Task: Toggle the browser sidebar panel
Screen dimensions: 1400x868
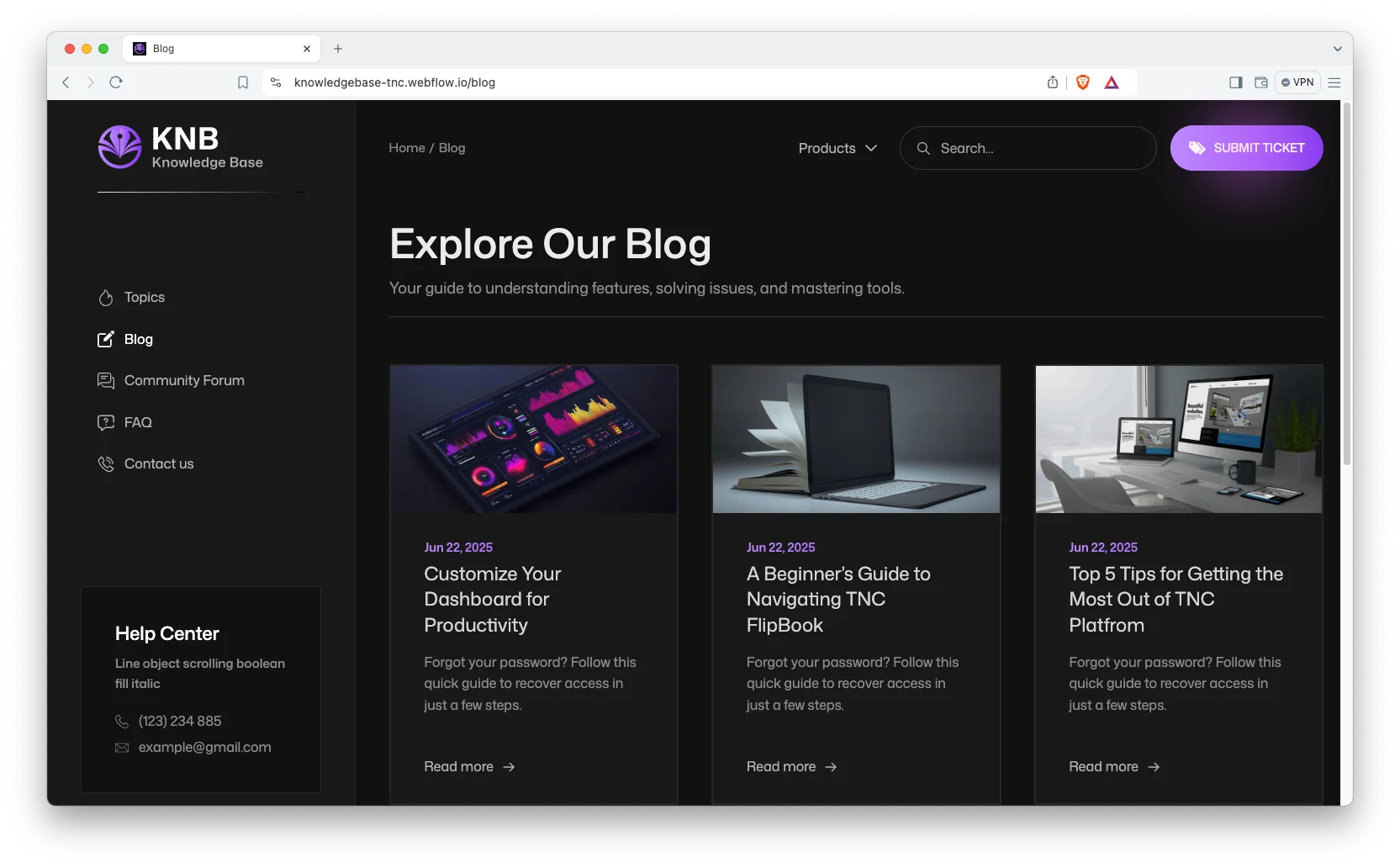Action: tap(1235, 82)
